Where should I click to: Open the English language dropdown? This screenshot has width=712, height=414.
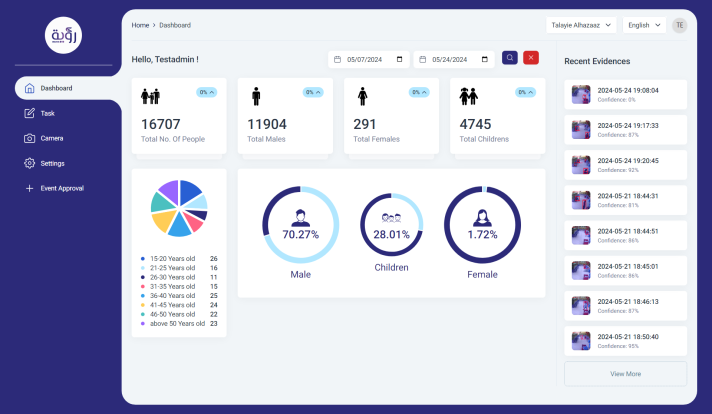coord(644,25)
